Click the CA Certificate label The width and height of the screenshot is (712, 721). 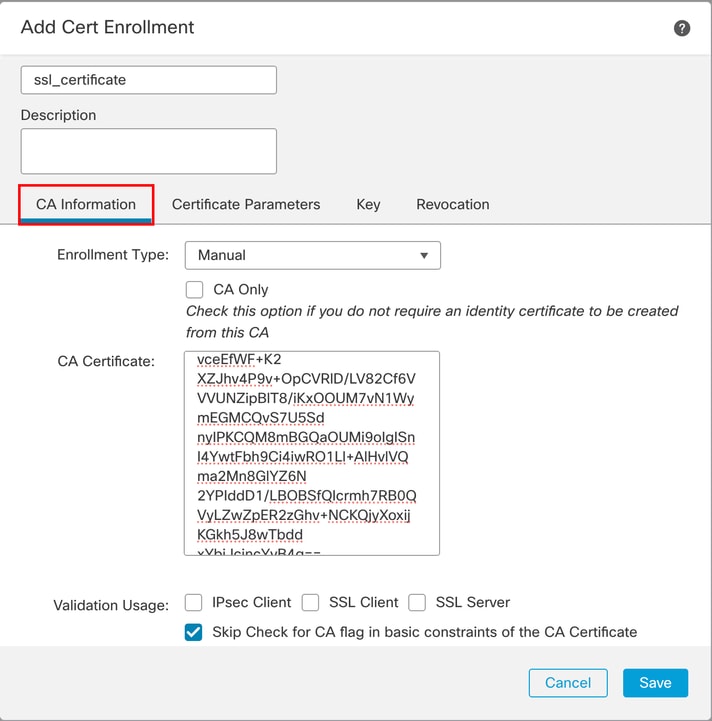click(x=106, y=360)
